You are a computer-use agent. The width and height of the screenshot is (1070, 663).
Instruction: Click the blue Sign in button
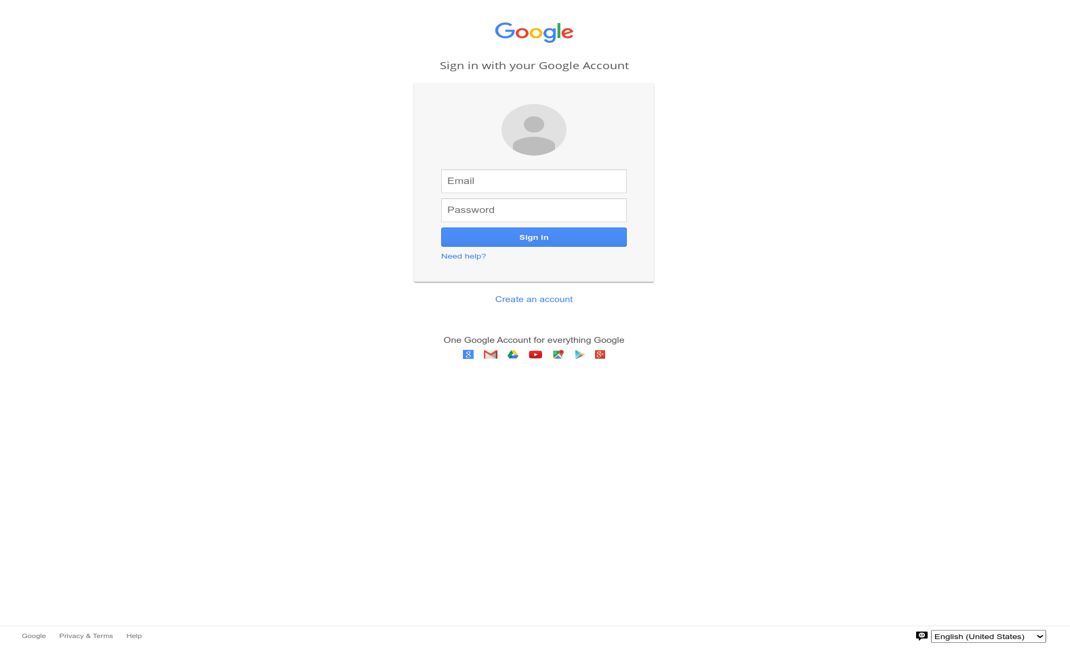pyautogui.click(x=534, y=237)
